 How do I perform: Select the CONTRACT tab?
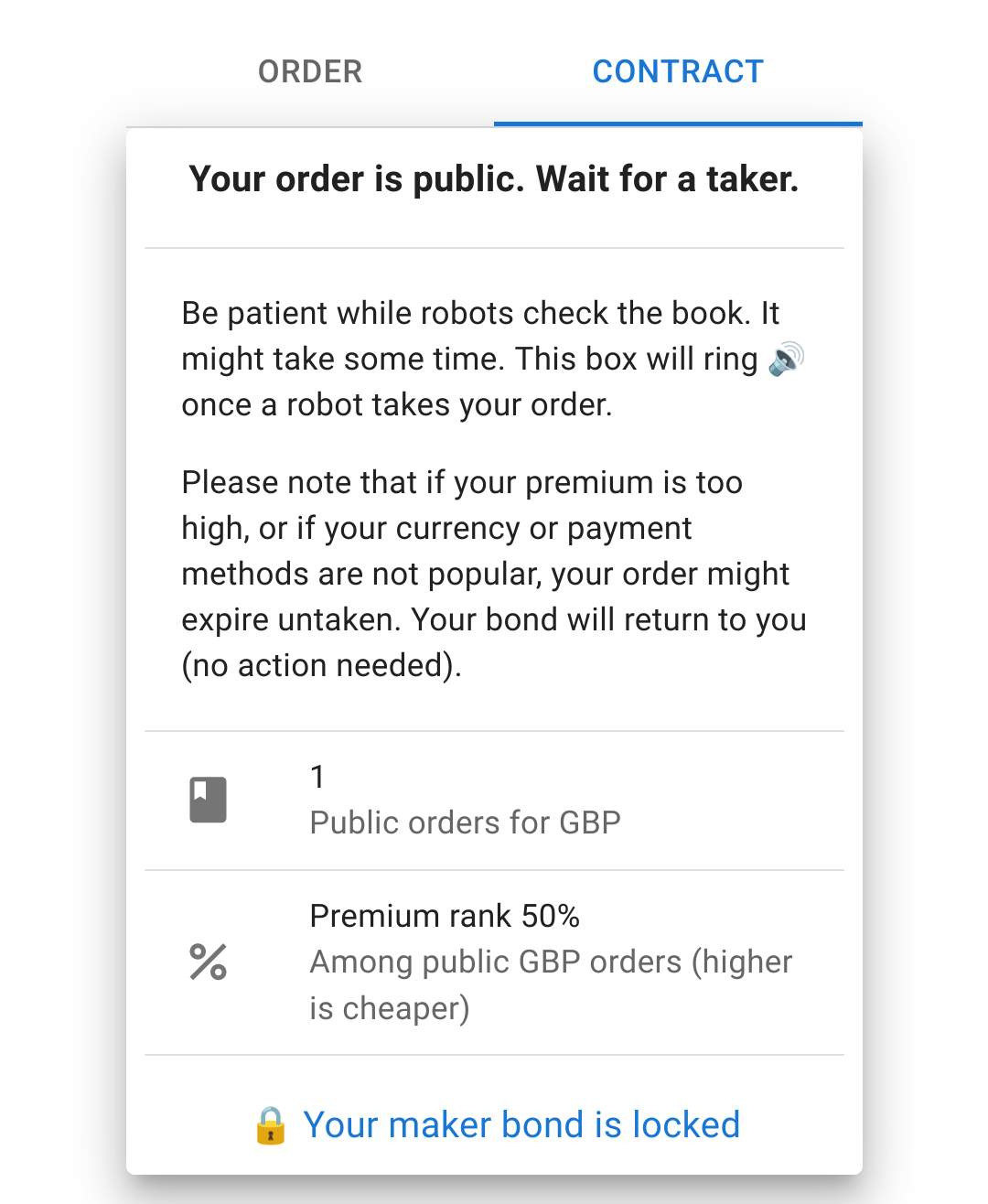678,71
